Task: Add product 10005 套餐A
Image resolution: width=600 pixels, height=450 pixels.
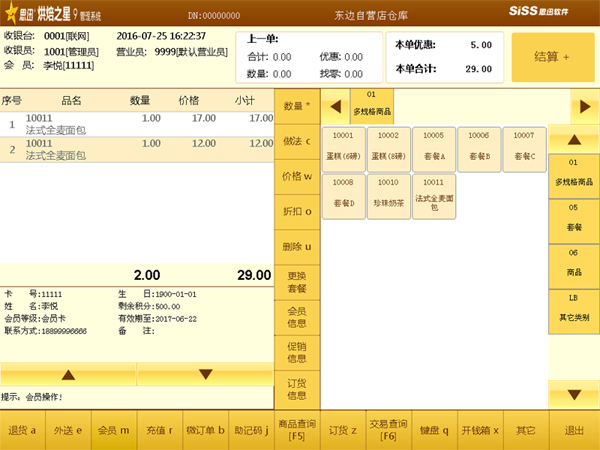Action: (x=434, y=150)
